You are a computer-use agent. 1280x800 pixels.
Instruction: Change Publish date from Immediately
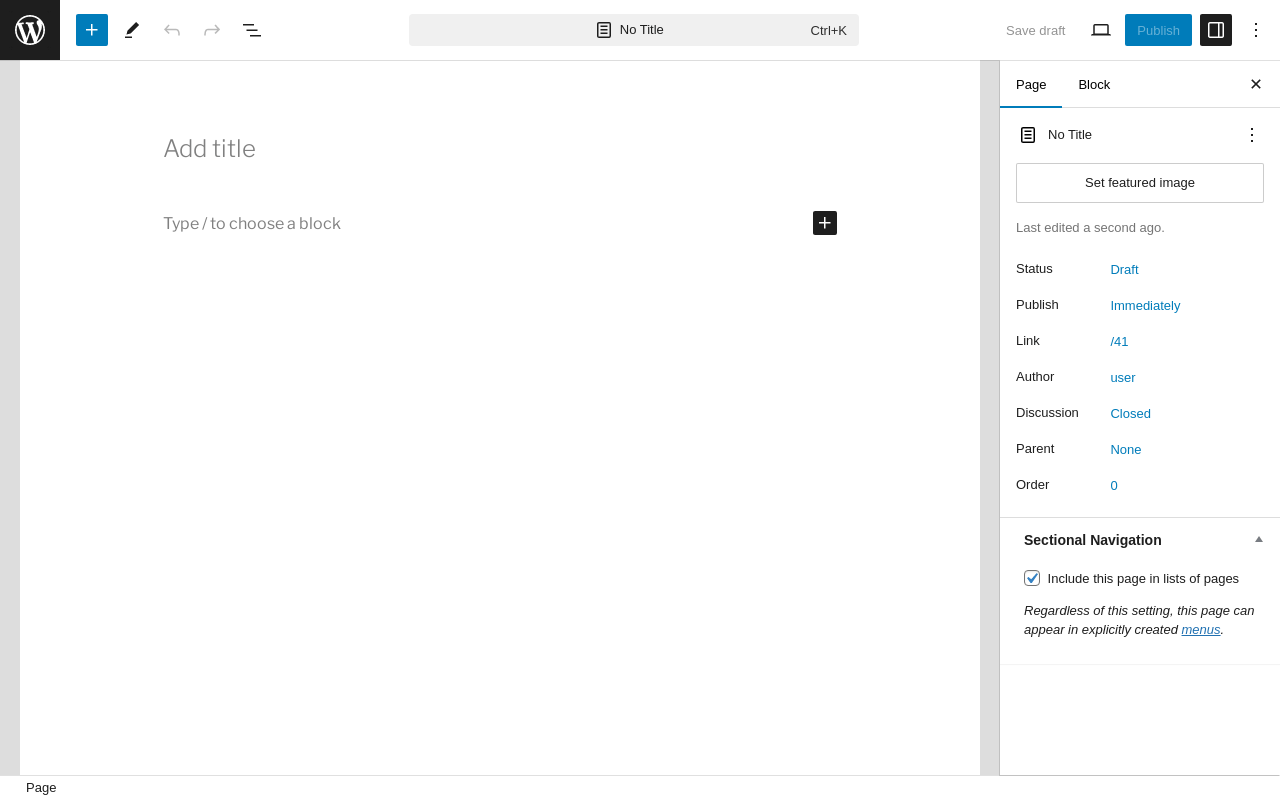point(1145,306)
